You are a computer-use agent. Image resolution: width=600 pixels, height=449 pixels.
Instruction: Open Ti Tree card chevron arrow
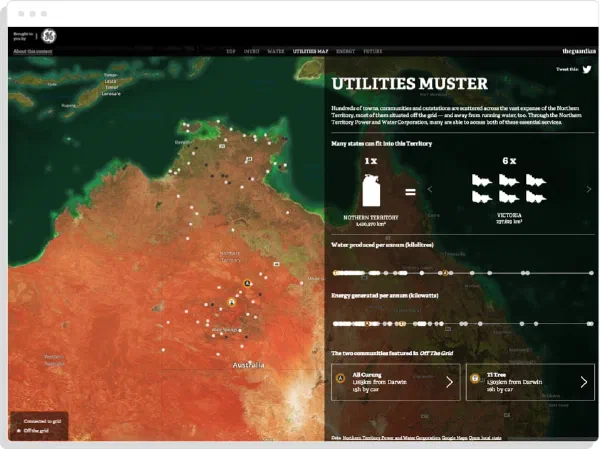click(x=584, y=382)
